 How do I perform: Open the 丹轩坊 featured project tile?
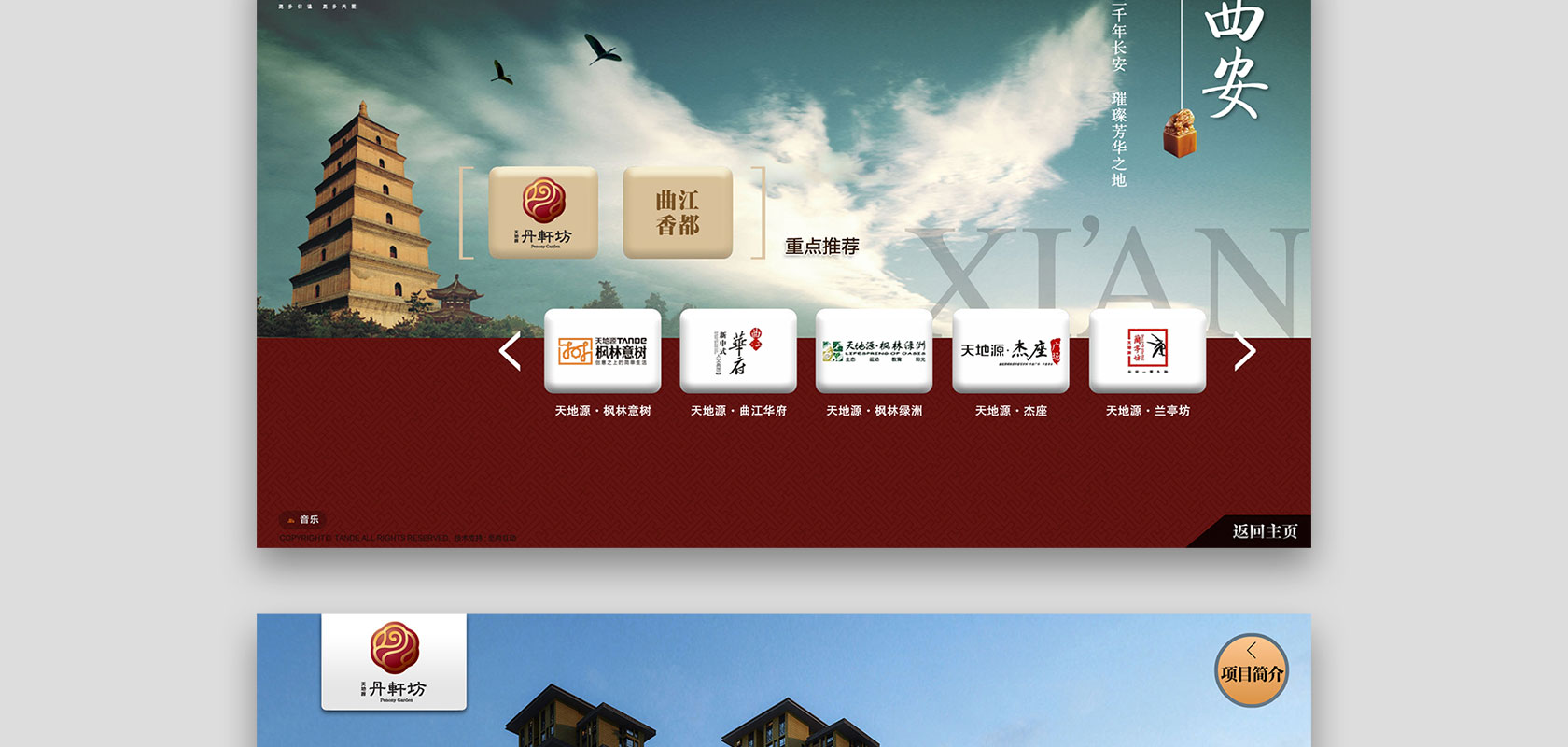(x=543, y=212)
